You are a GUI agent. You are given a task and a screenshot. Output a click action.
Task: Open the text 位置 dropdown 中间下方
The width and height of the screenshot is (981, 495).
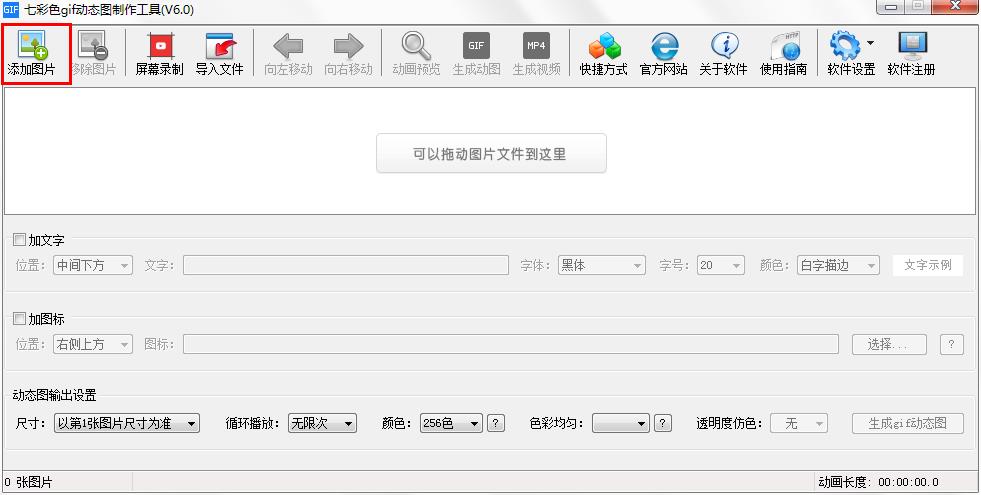click(93, 265)
